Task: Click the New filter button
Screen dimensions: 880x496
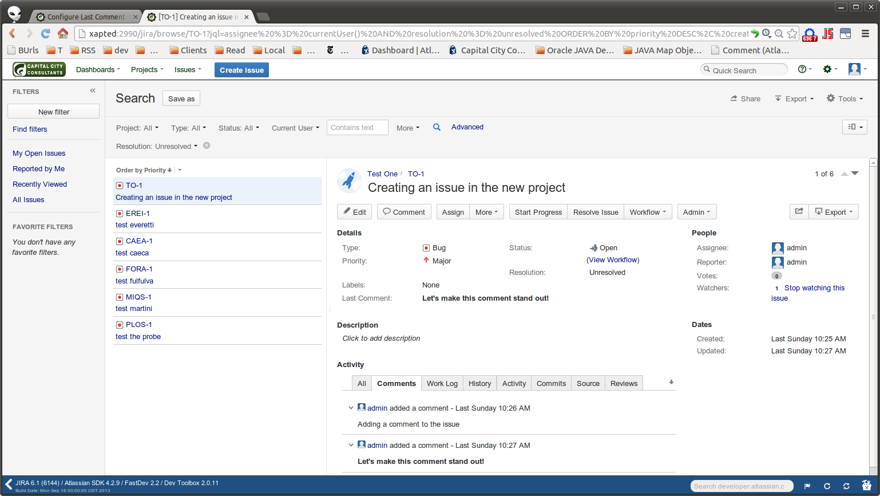Action: 53,112
